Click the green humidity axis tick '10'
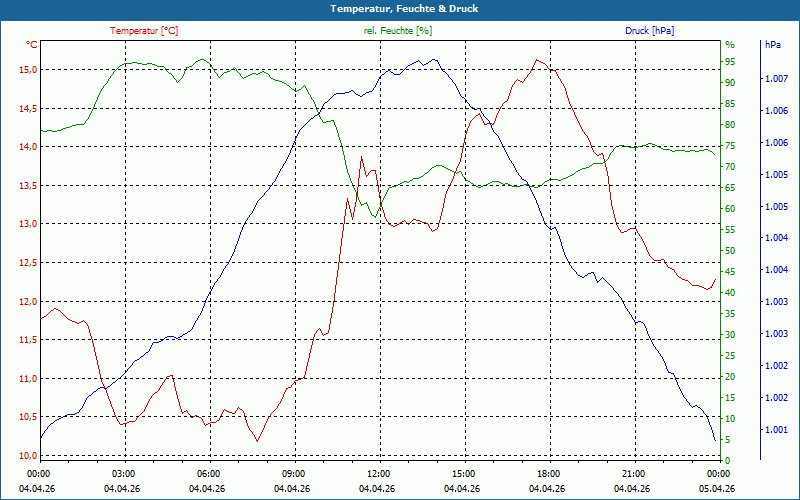The width and height of the screenshot is (800, 500). pyautogui.click(x=730, y=418)
